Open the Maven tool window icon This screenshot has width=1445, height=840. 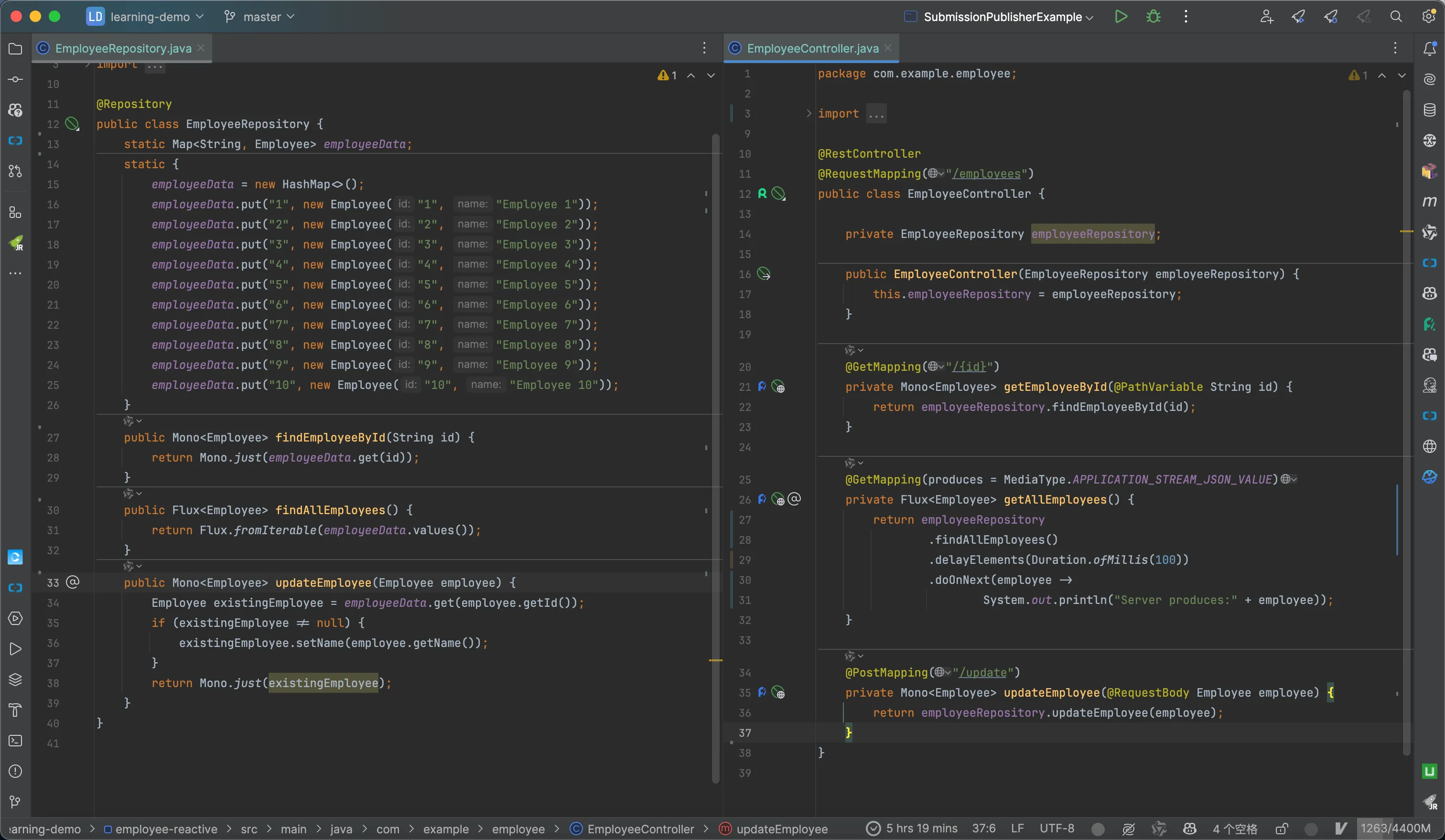(x=1430, y=201)
